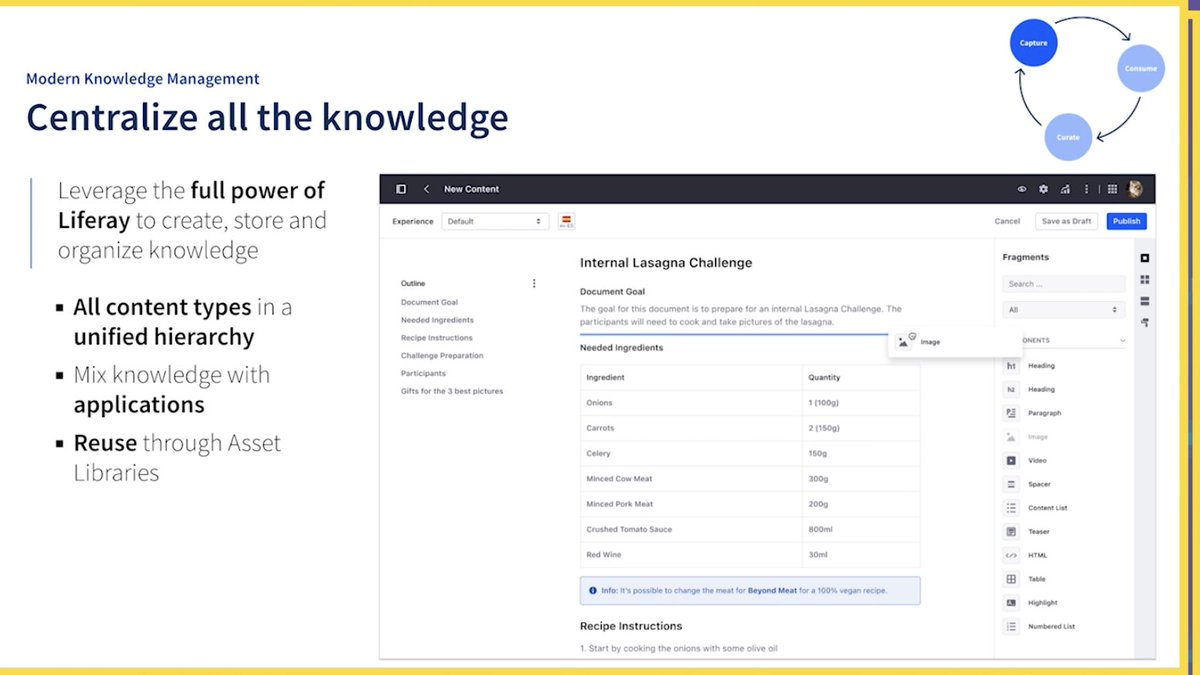Click the user avatar in the header

[x=1135, y=189]
